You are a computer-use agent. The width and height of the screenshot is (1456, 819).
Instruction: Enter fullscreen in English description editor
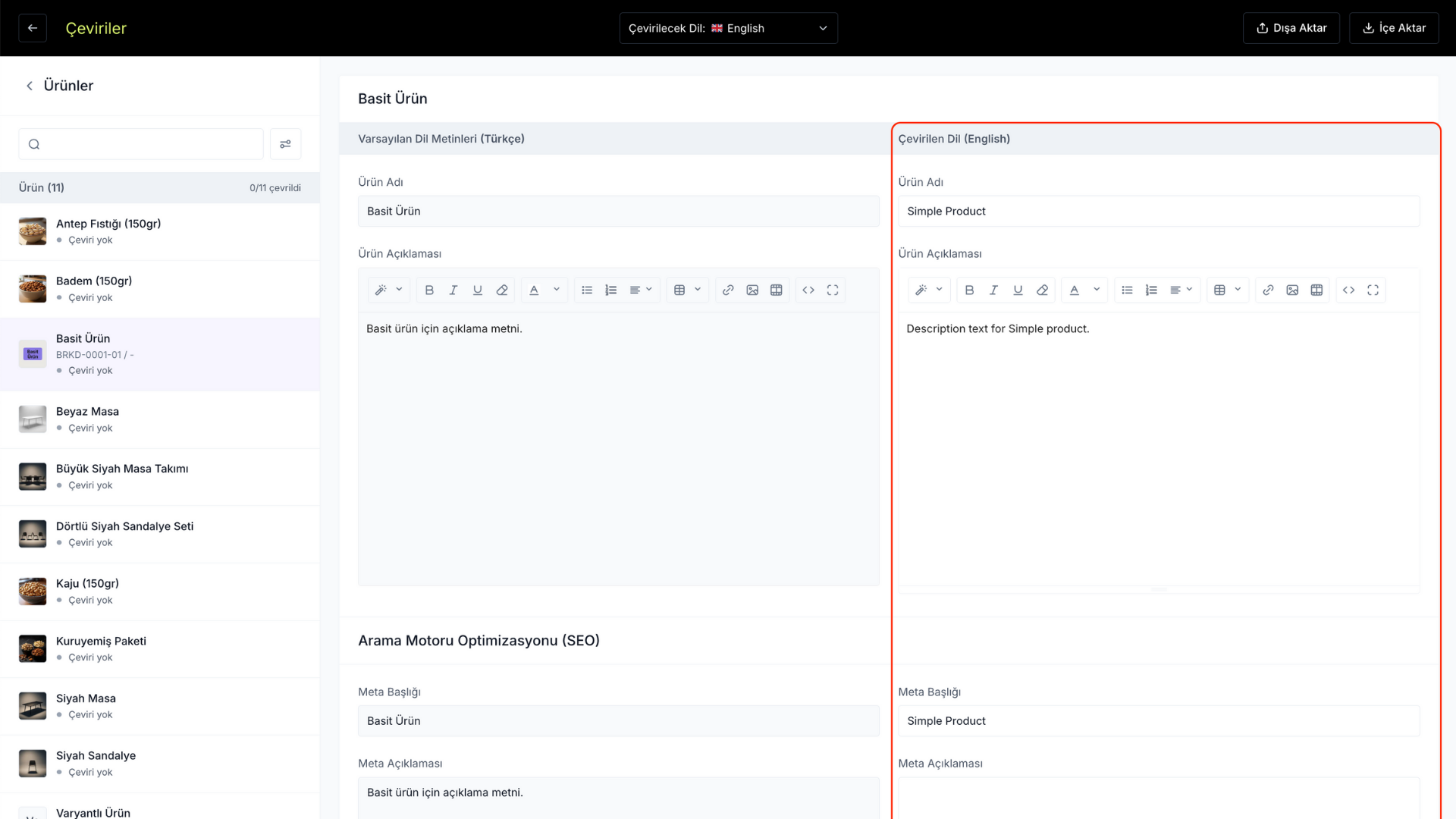click(x=1373, y=290)
